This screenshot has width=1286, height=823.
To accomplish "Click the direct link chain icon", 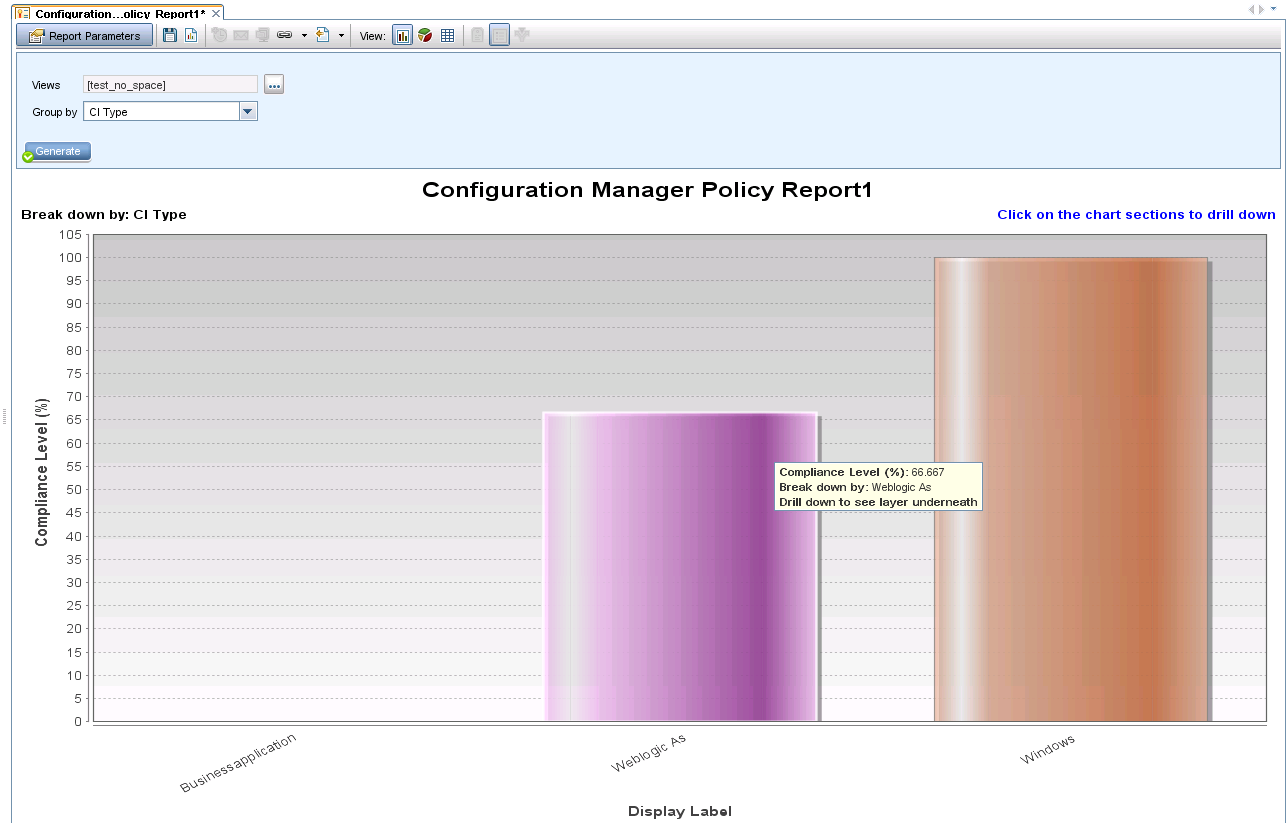I will pyautogui.click(x=284, y=36).
